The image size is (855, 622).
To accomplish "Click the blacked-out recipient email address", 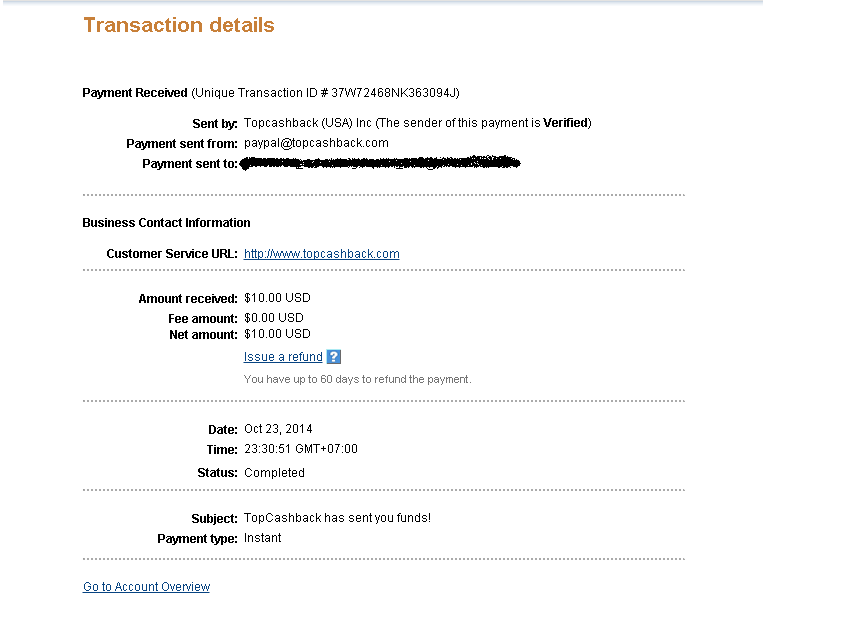I will click(380, 163).
